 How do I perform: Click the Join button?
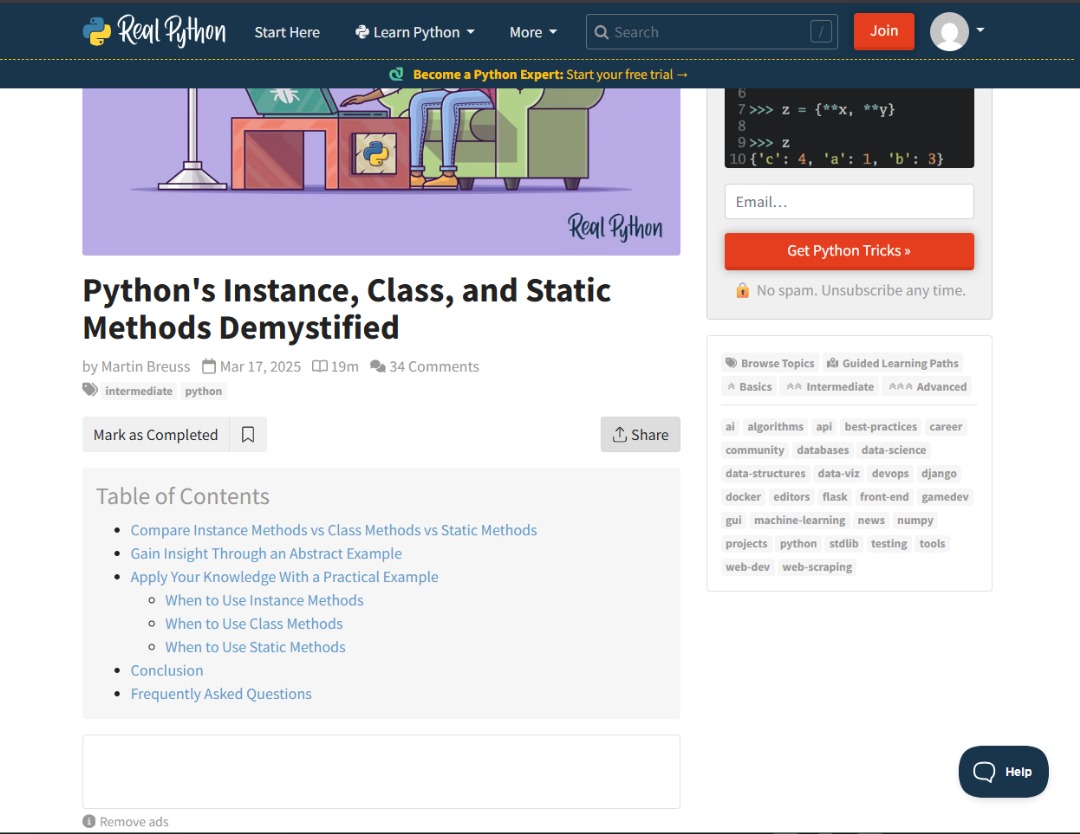[883, 31]
